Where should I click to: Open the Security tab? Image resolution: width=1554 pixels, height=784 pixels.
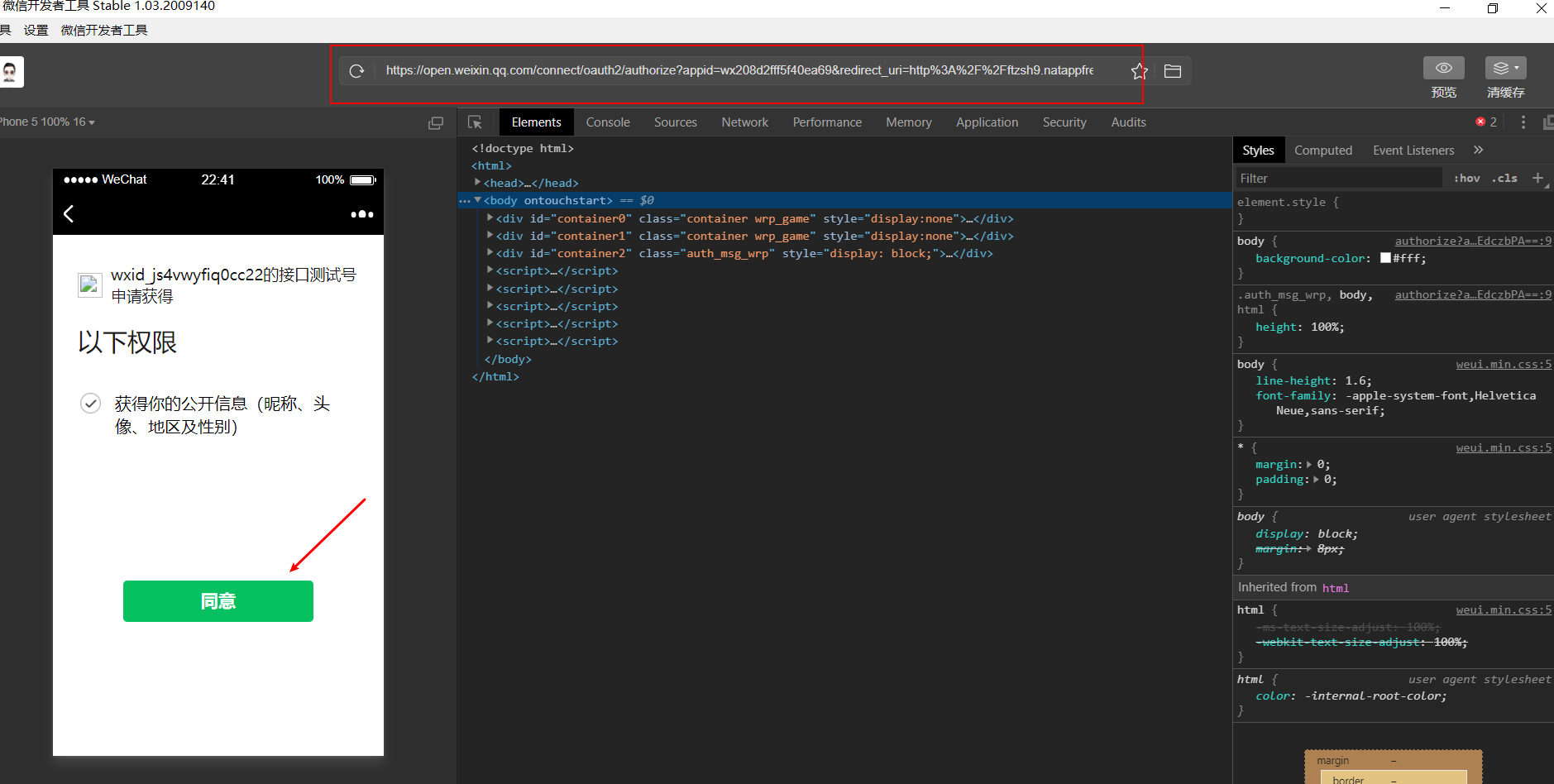click(1064, 122)
